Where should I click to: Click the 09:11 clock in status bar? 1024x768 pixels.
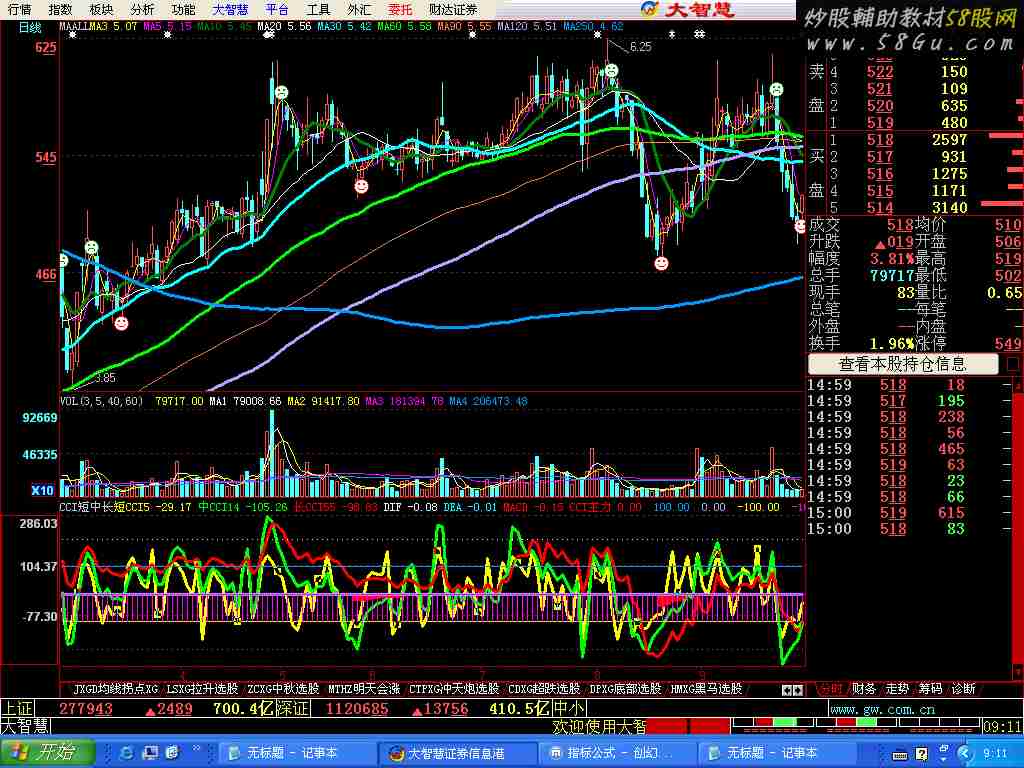point(1001,726)
